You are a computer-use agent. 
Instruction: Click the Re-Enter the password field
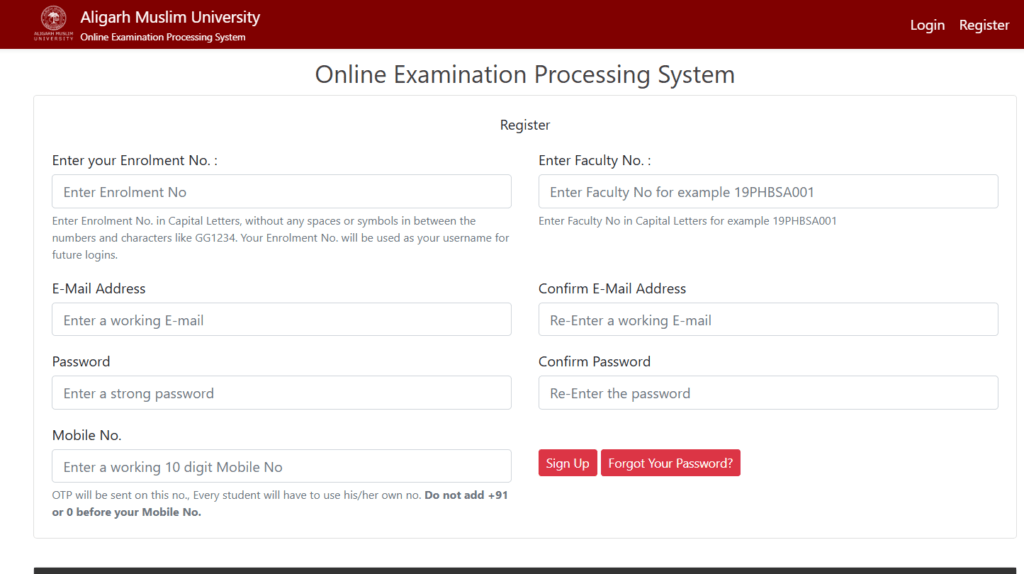coord(768,393)
